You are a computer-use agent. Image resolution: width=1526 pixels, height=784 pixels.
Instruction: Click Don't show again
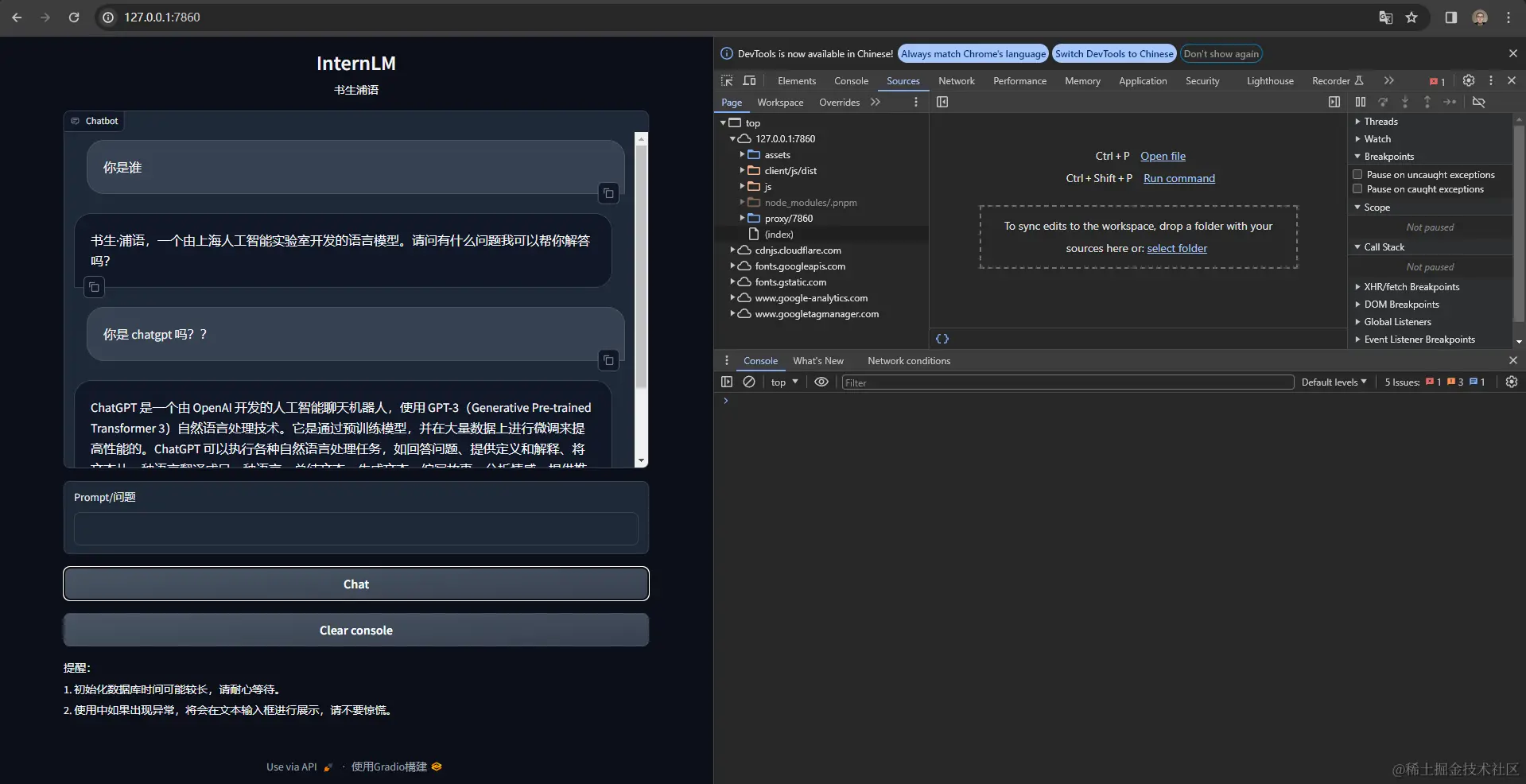[x=1221, y=54]
